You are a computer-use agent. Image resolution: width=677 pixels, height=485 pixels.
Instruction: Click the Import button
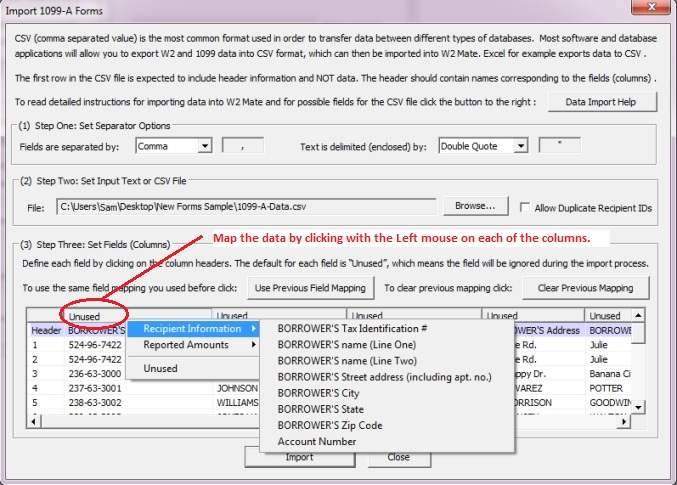(x=300, y=457)
